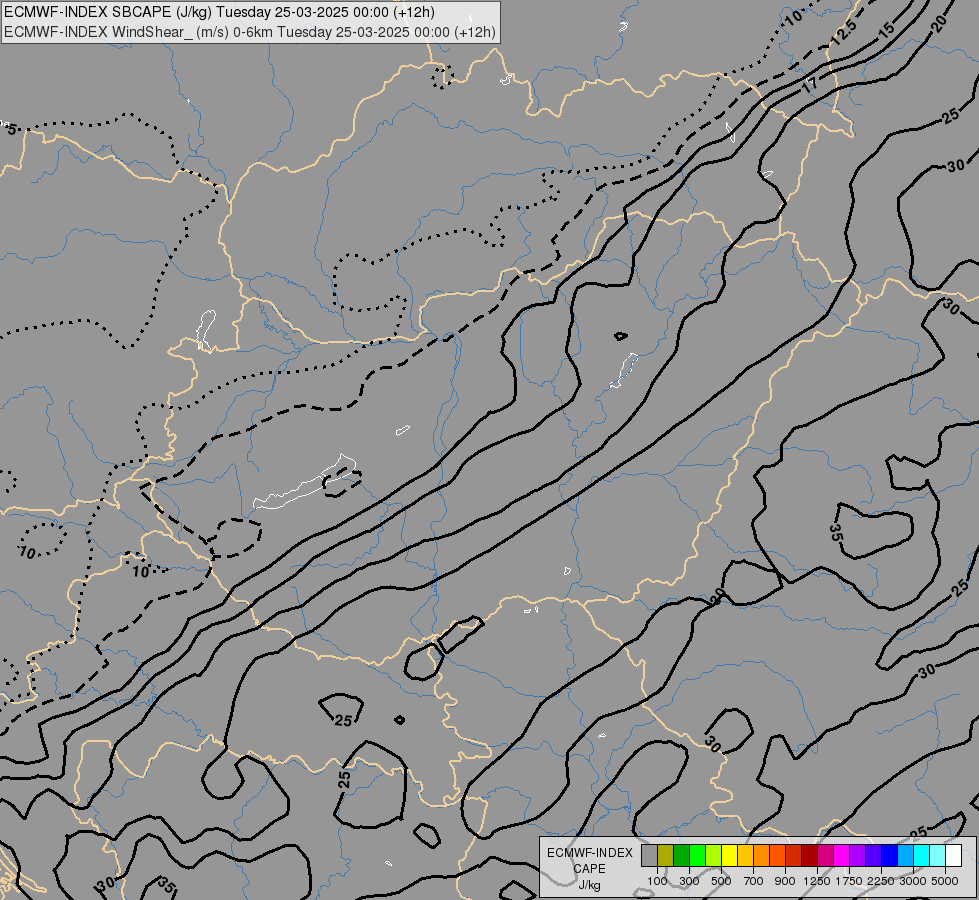Click the lime yellow-green legend swatch
The height and width of the screenshot is (900, 979).
713,855
